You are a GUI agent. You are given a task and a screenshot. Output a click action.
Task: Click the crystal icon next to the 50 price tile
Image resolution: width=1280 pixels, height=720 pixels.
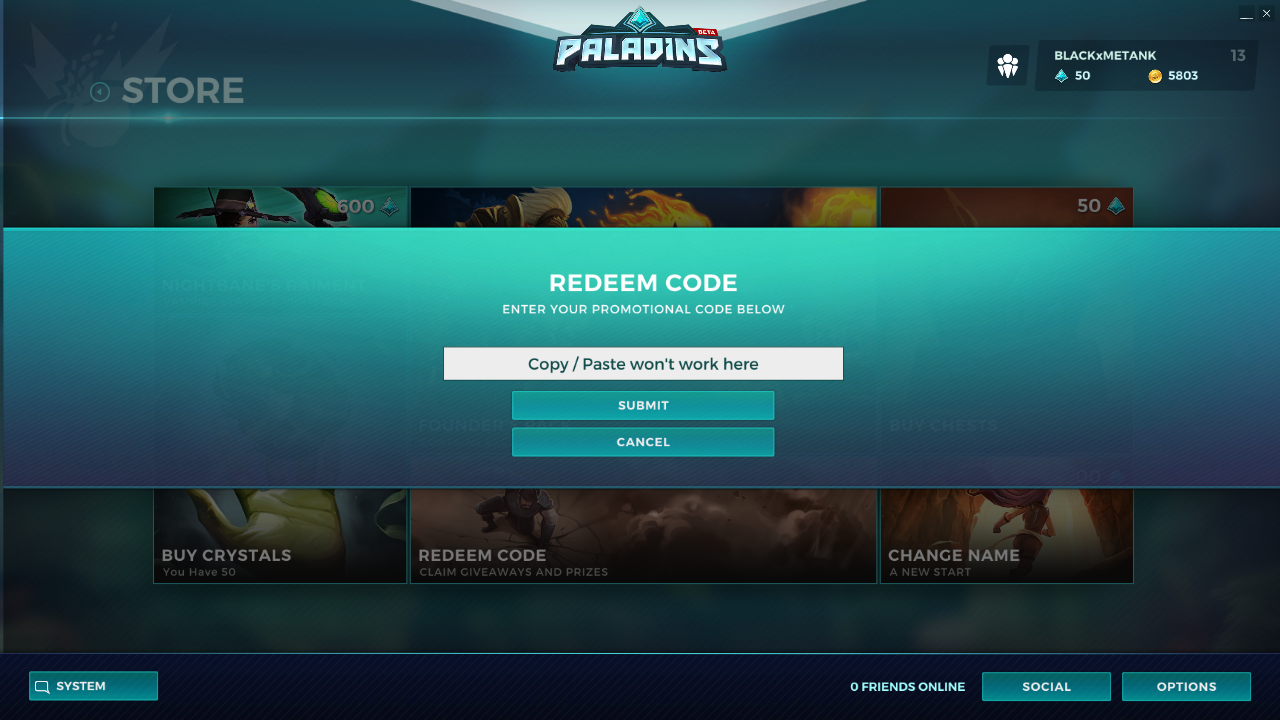1116,206
